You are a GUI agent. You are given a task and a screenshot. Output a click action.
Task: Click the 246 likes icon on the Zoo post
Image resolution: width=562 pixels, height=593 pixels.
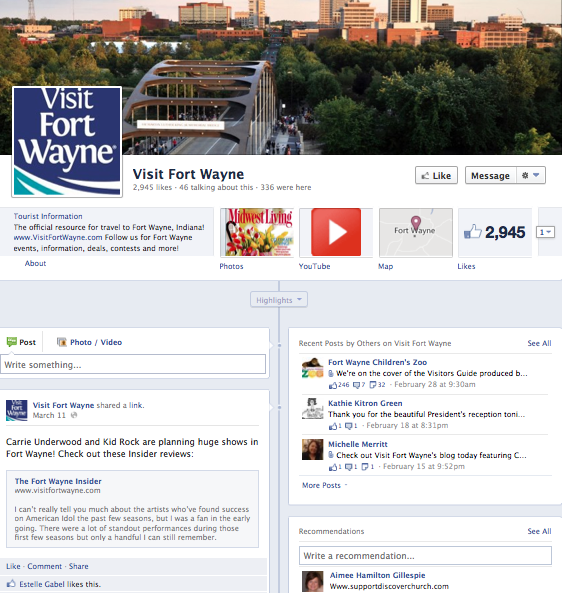point(333,385)
